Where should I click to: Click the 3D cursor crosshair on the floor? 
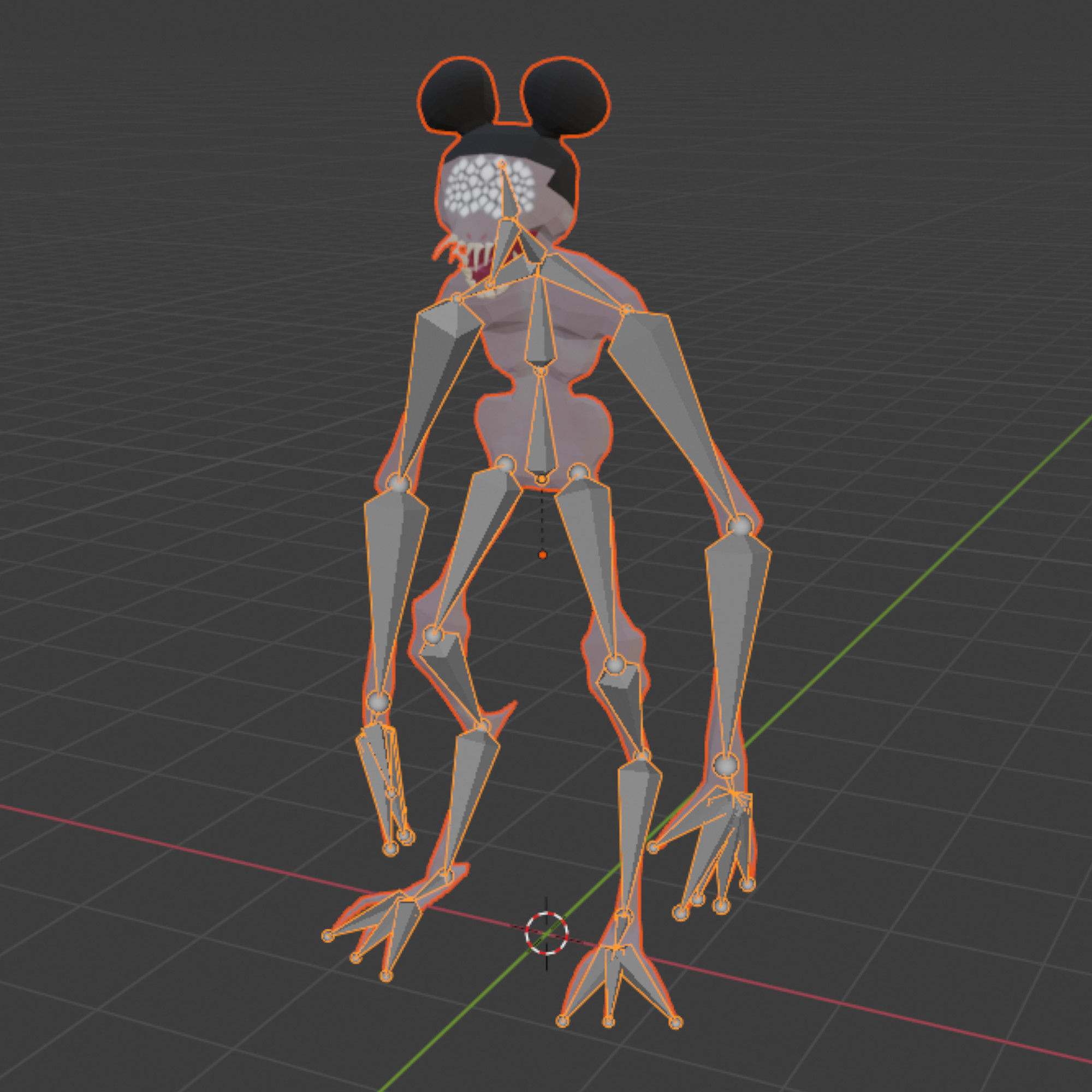547,933
